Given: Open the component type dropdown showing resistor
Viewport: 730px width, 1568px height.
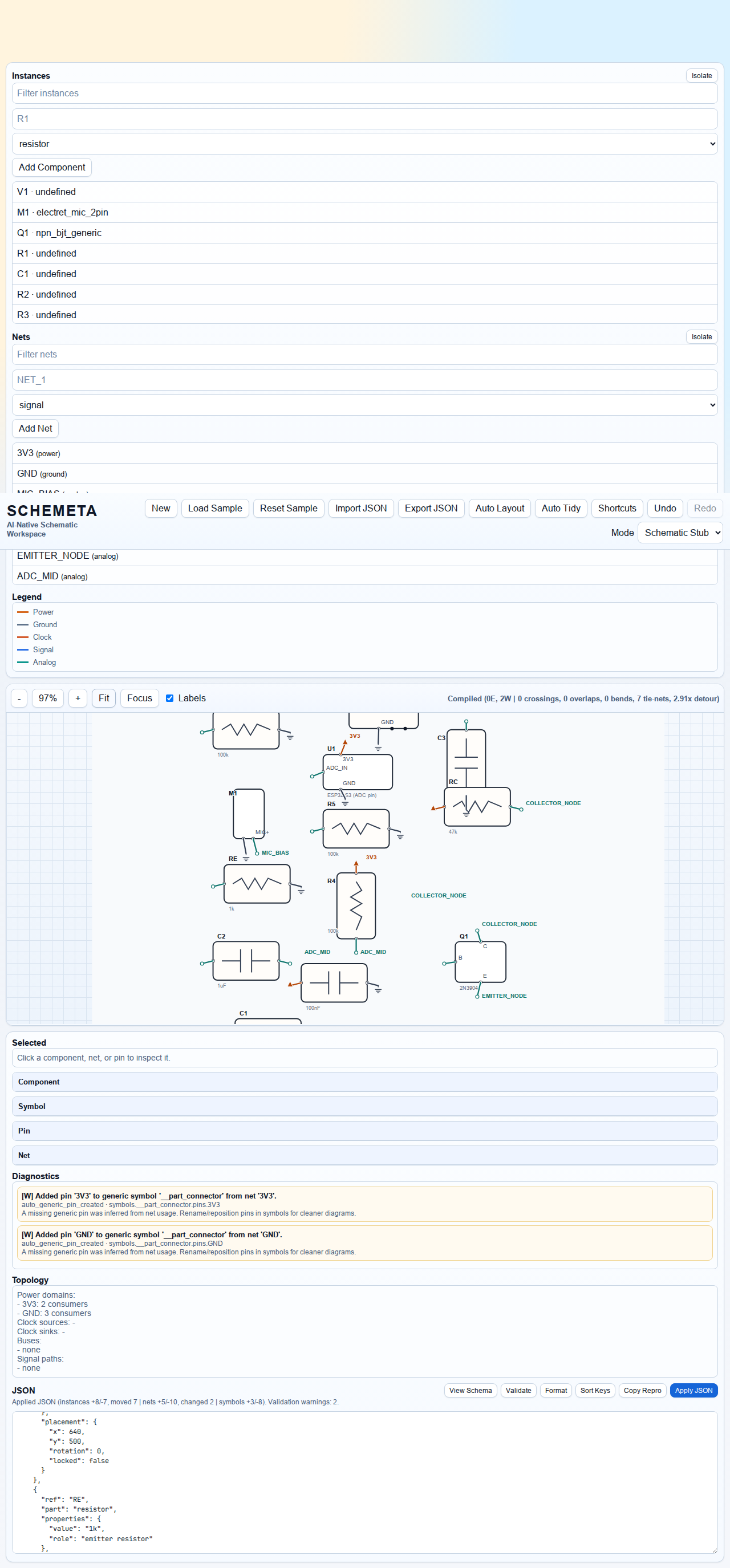Looking at the screenshot, I should tap(364, 144).
